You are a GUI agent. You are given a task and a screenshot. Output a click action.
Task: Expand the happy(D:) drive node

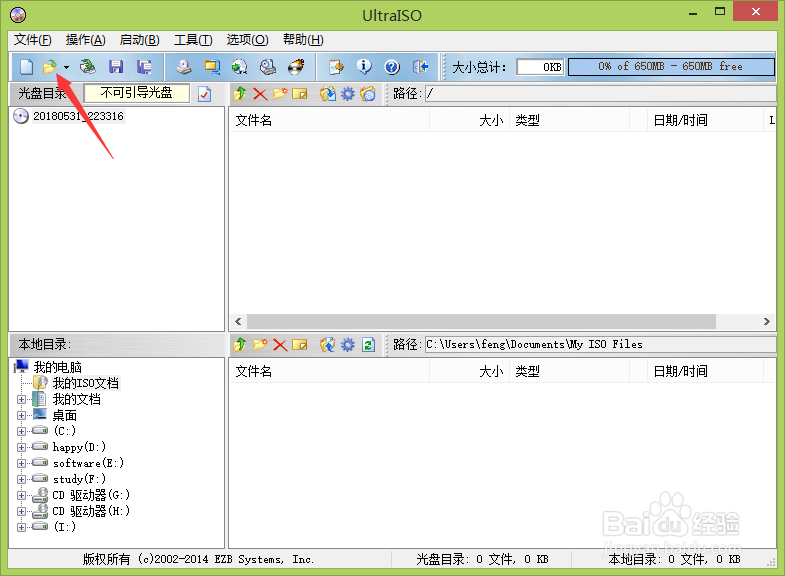(x=22, y=447)
